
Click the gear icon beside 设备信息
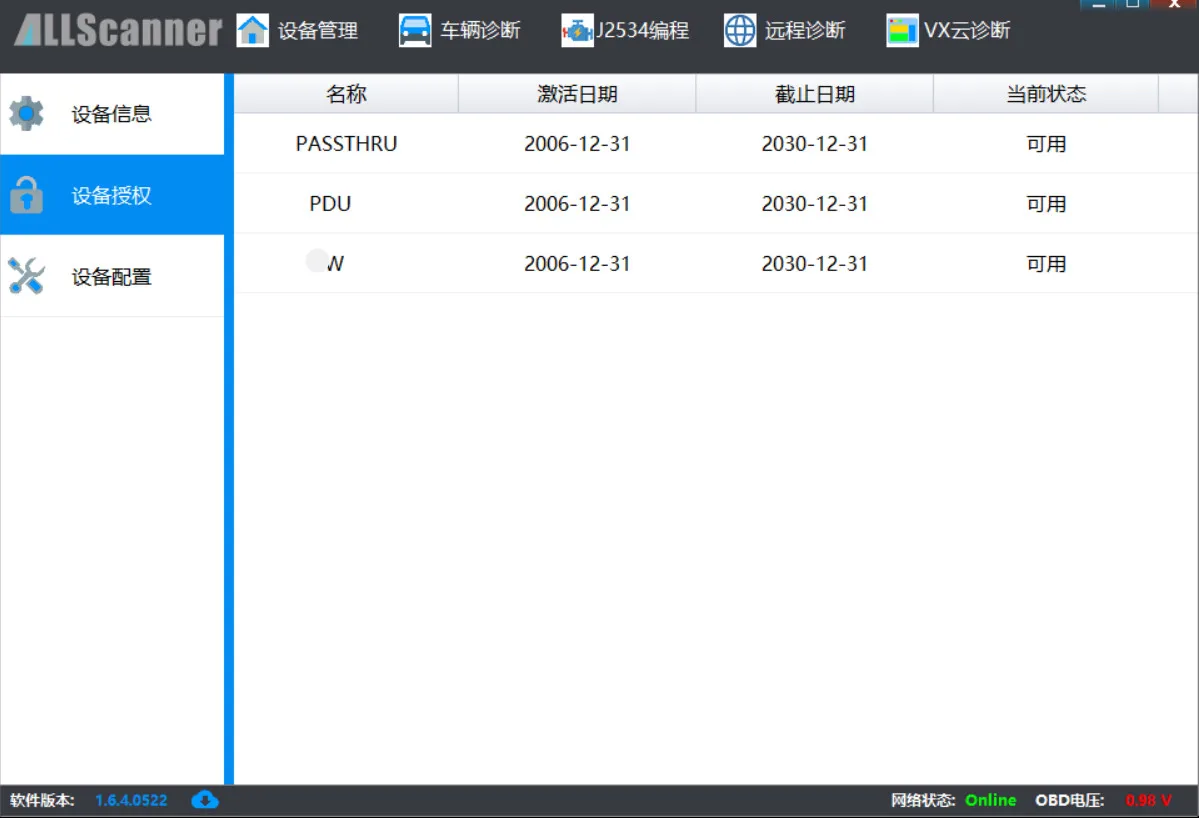coord(27,113)
